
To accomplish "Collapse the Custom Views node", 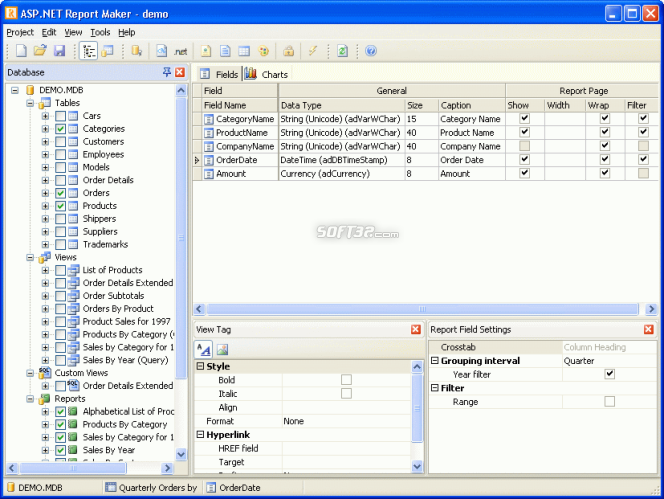I will pyautogui.click(x=30, y=373).
